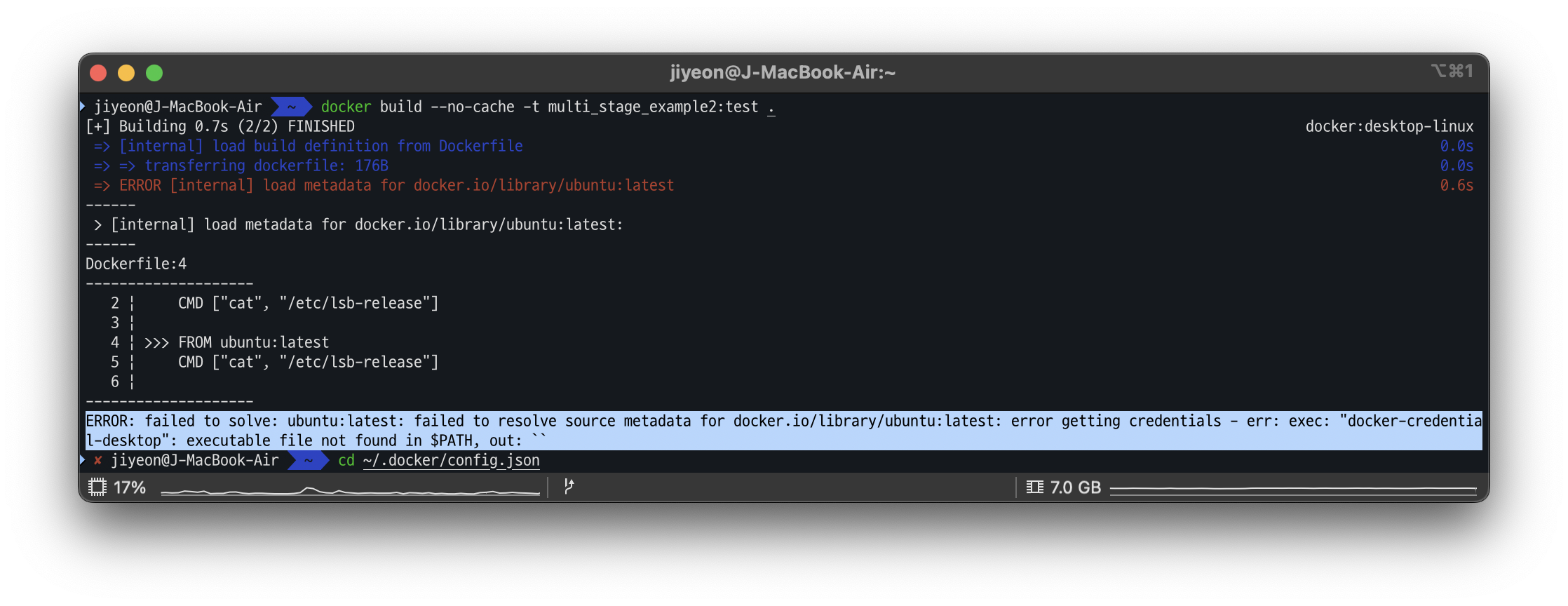Click the Building 0.7s (2/2) FINISHED line
This screenshot has width=1568, height=606.
tap(220, 126)
